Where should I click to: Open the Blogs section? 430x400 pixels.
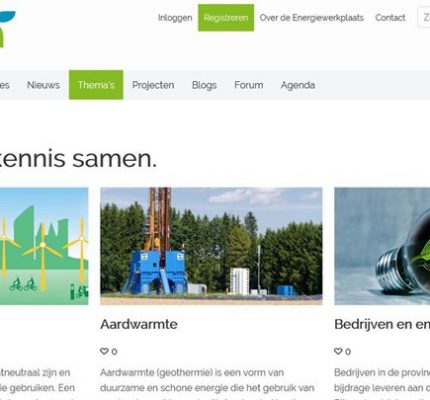204,85
